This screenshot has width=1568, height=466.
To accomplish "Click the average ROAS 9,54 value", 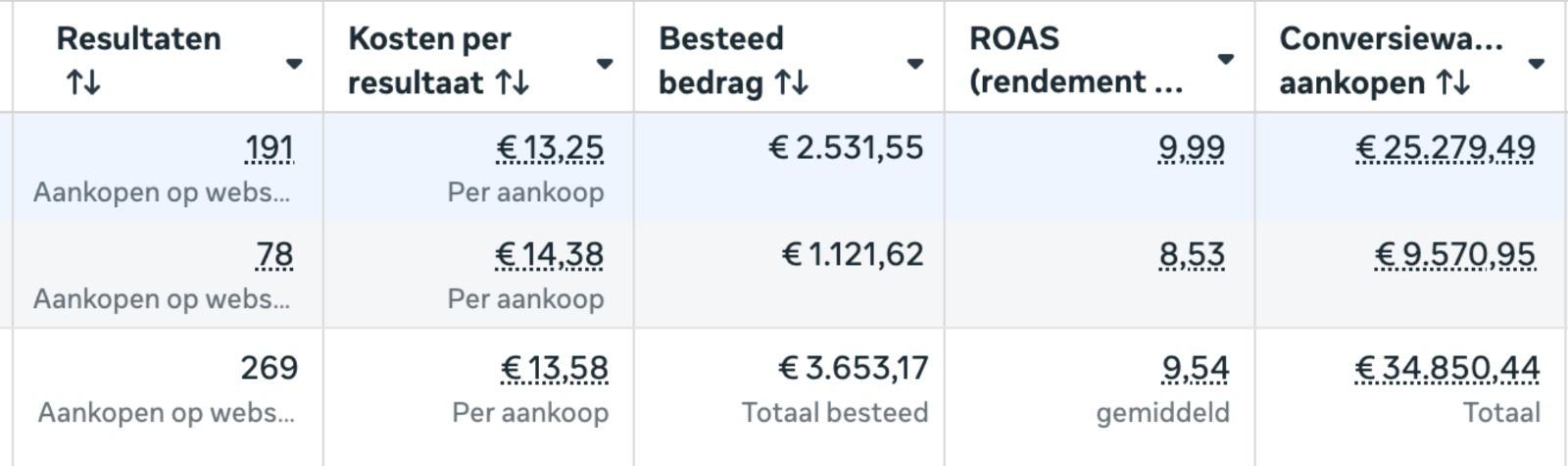I will [x=1195, y=369].
